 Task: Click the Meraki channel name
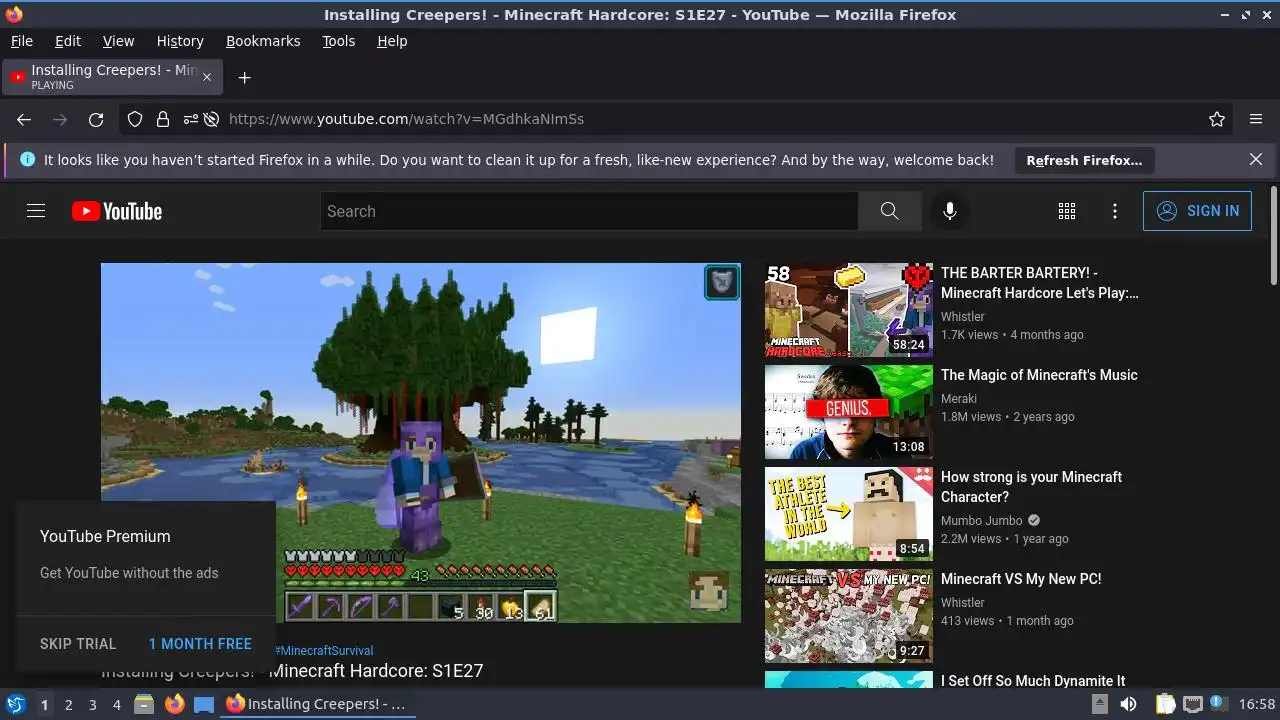pos(959,399)
